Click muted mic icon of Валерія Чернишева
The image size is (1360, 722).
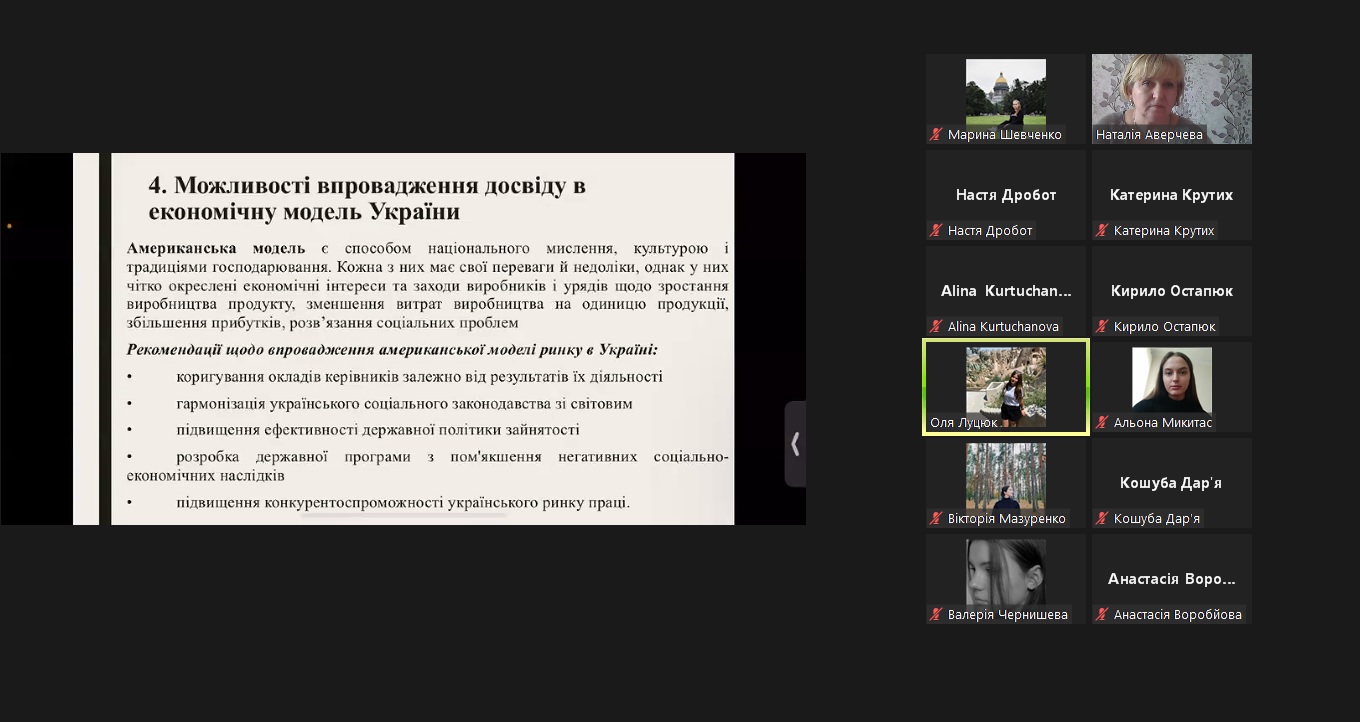937,615
